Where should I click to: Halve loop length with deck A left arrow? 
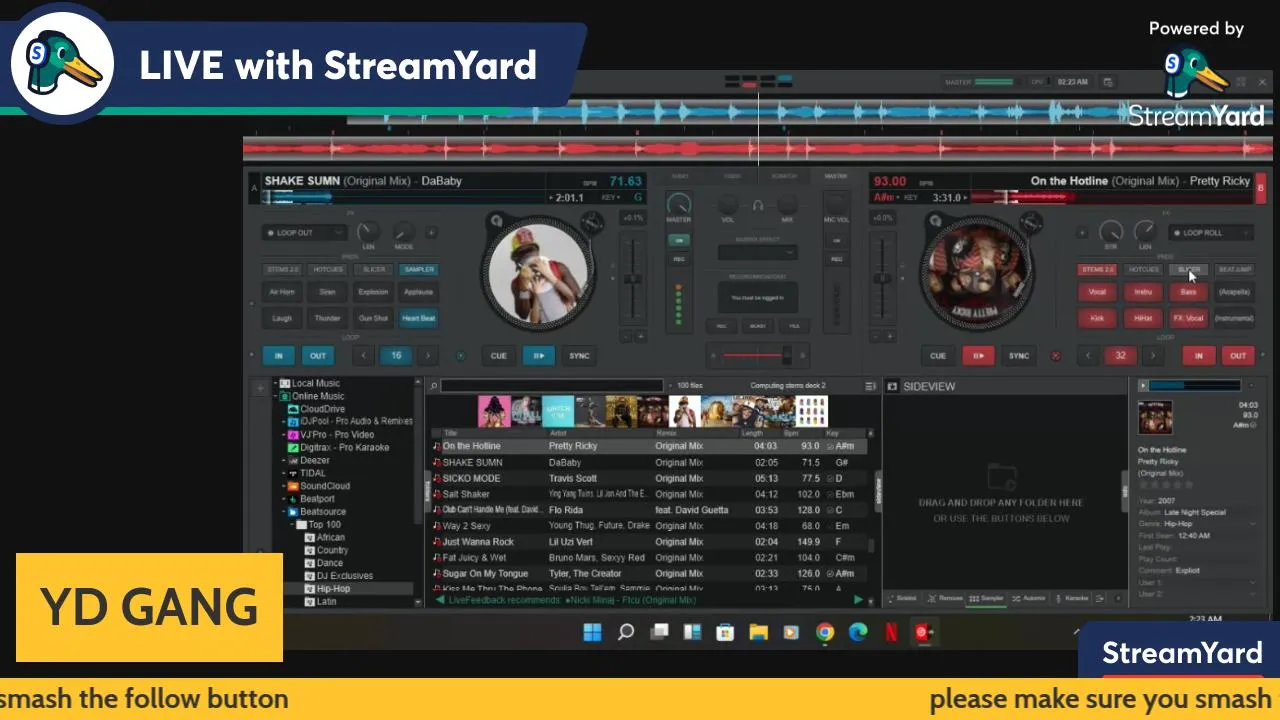364,355
